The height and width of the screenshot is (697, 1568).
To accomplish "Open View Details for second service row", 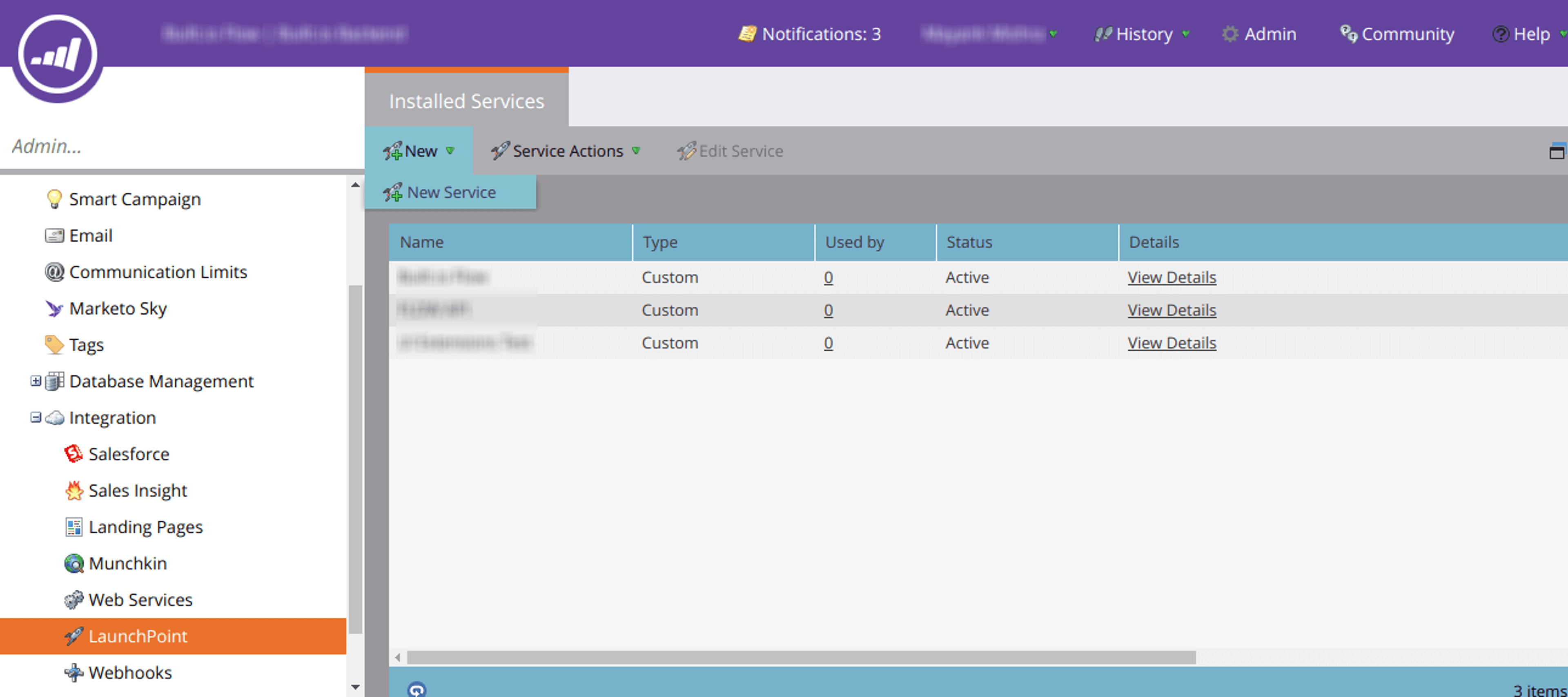I will point(1172,310).
